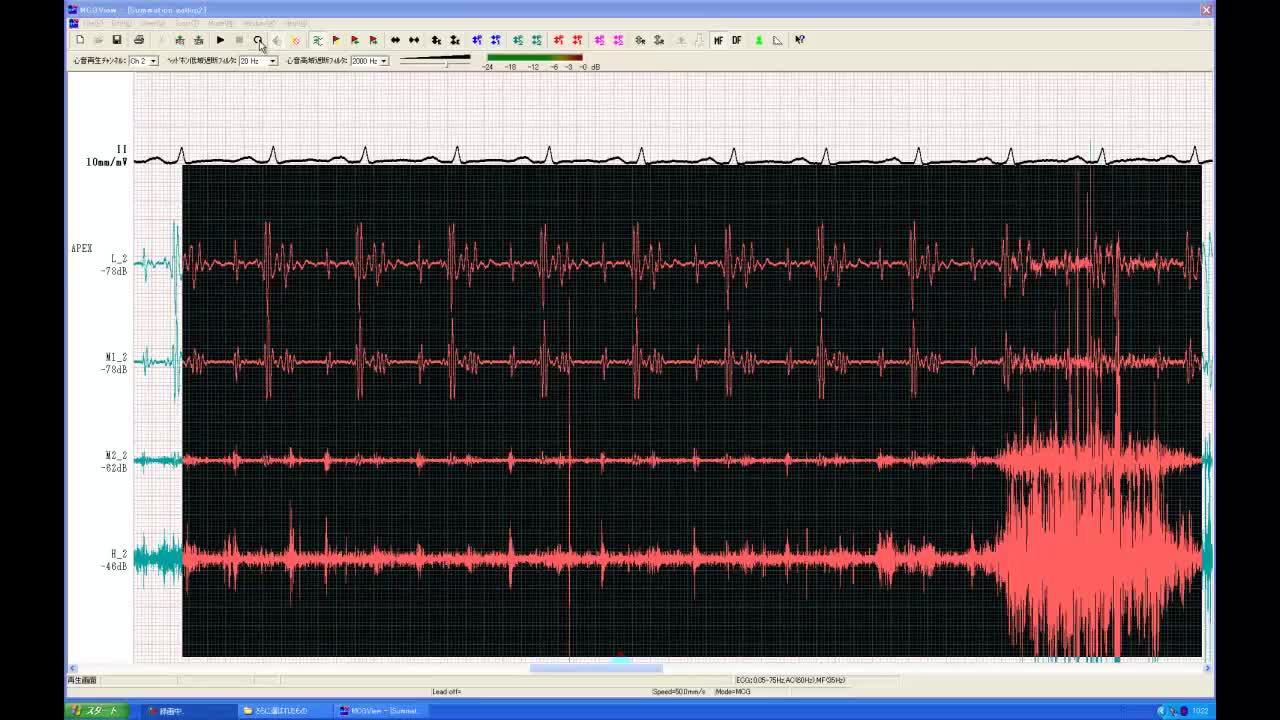
Task: Open the 2000 Hz high-cut filter dropdown
Action: tap(383, 61)
